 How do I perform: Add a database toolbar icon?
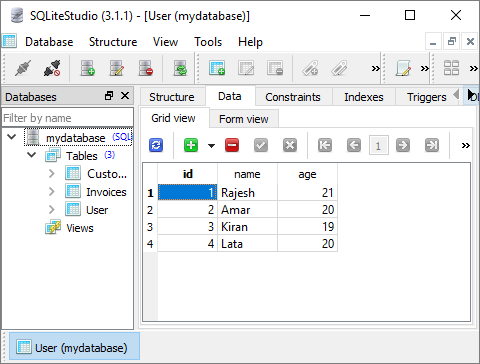click(x=88, y=68)
